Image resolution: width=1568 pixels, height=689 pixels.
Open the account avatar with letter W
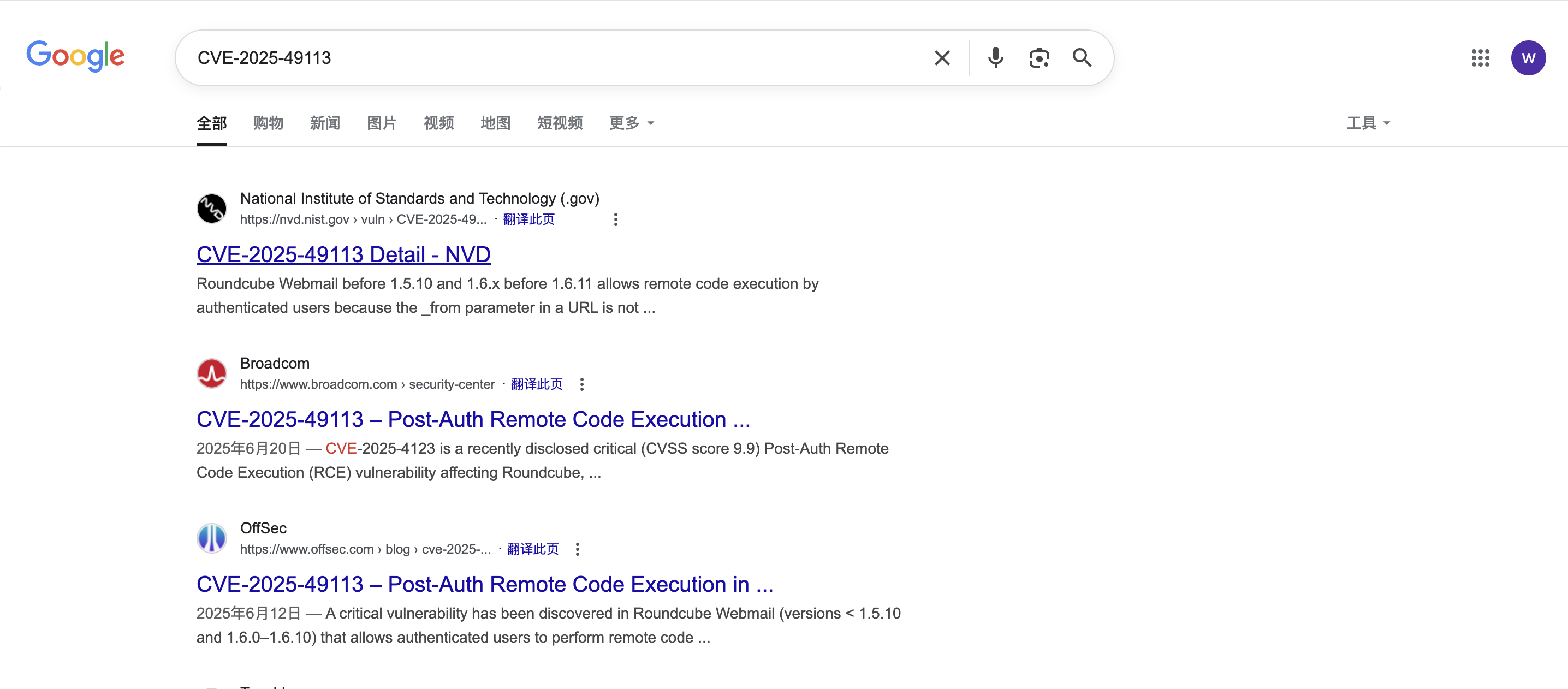(x=1528, y=58)
